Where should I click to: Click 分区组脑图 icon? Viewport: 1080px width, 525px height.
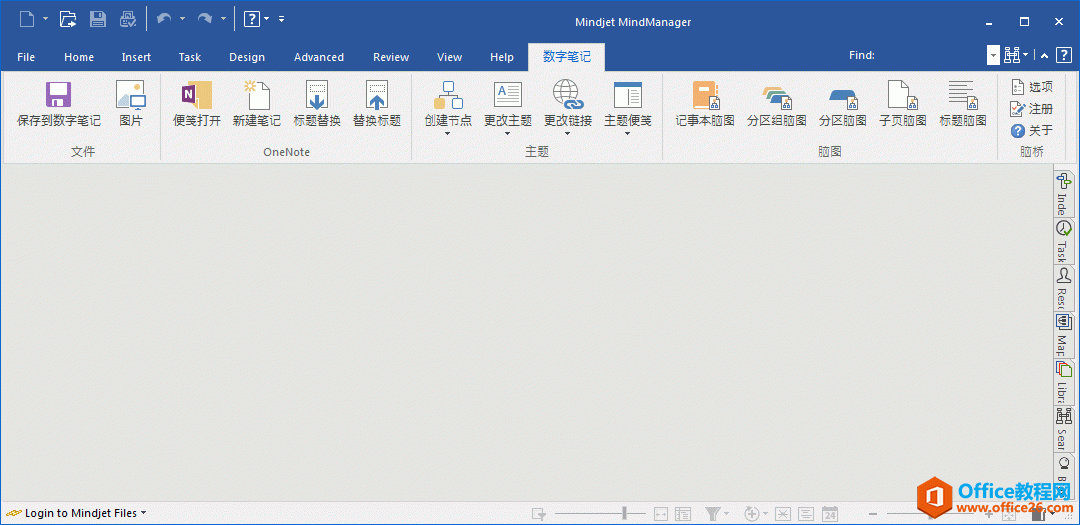(x=776, y=97)
